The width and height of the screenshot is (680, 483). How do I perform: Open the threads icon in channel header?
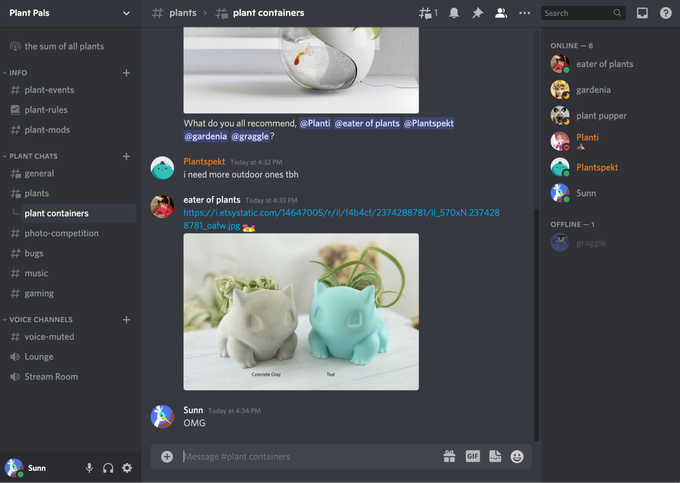pos(428,13)
